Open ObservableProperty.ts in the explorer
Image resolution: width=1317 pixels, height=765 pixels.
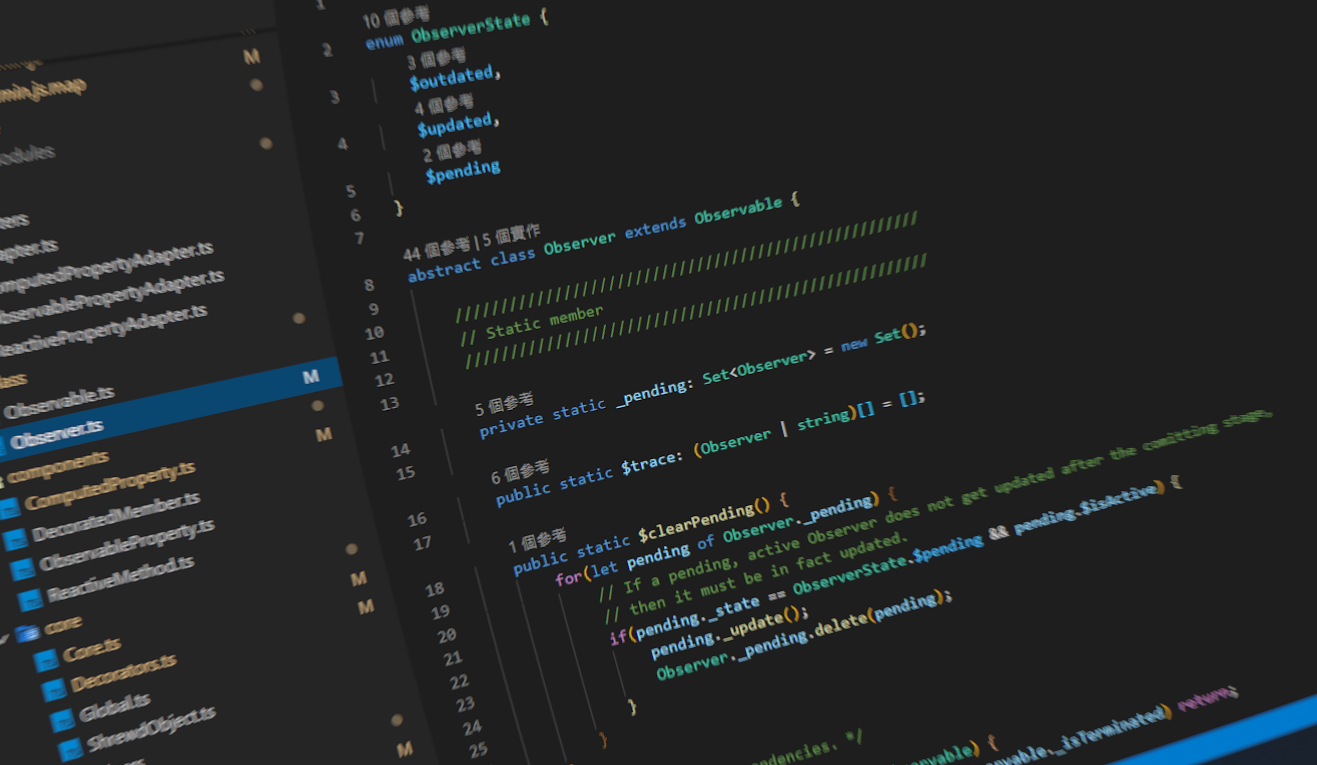click(x=127, y=545)
